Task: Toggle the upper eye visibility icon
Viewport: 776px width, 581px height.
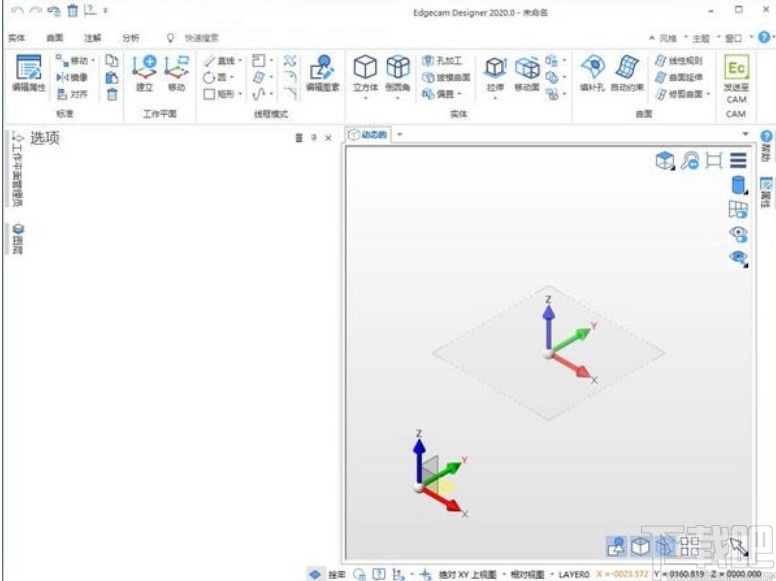Action: [738, 234]
